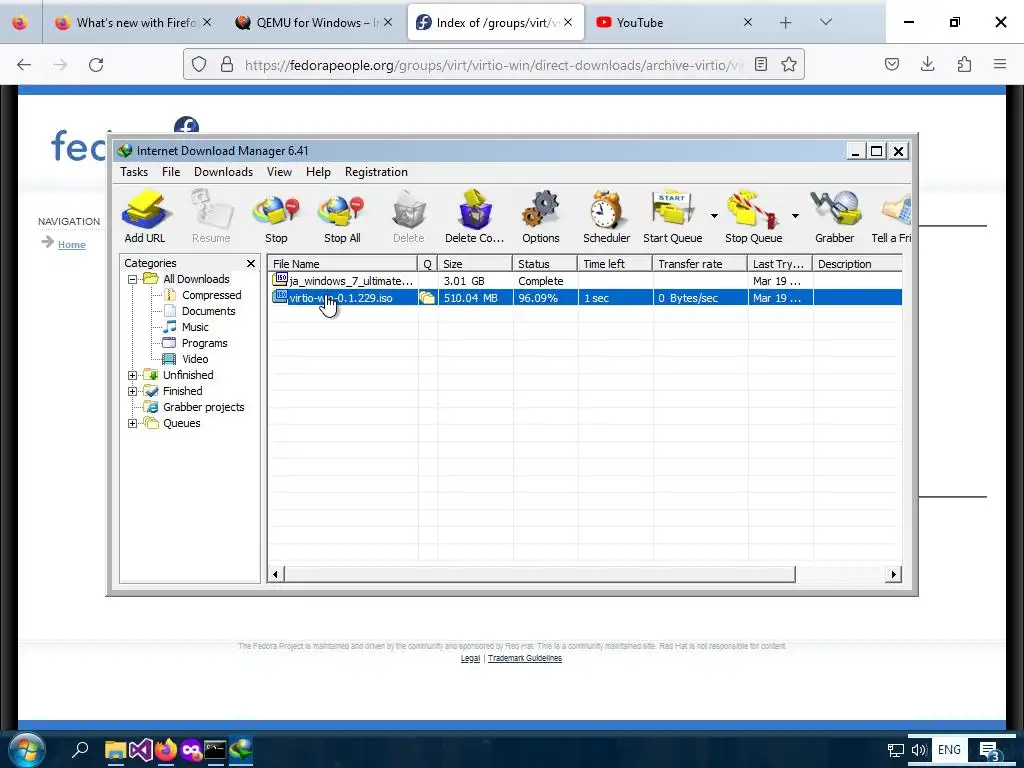The image size is (1024, 768).
Task: Open the View menu
Action: click(x=279, y=172)
